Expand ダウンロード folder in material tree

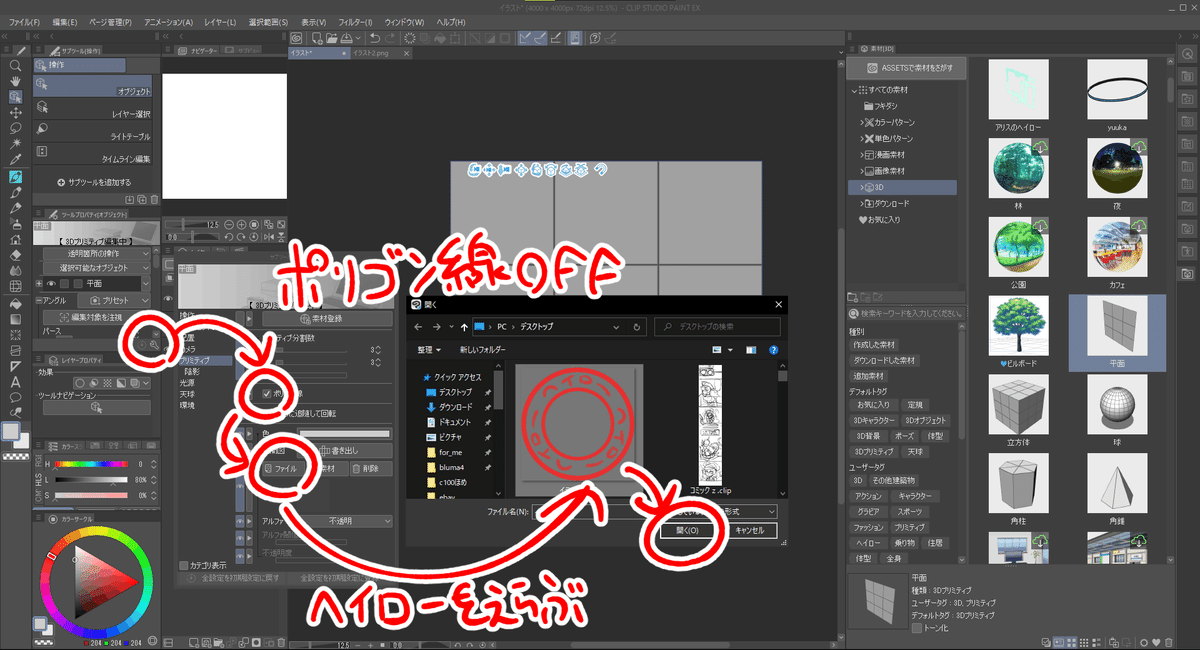[862, 203]
